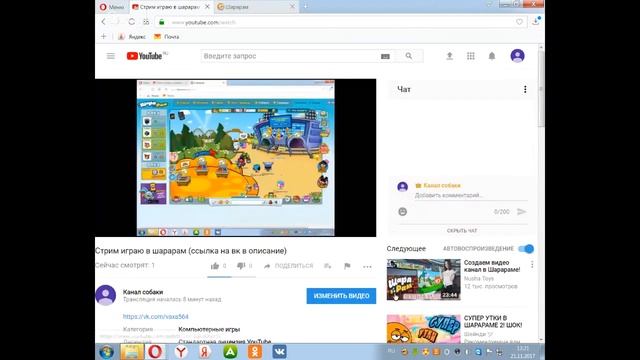Open the Windows Start button
The height and width of the screenshot is (360, 640).
point(107,352)
